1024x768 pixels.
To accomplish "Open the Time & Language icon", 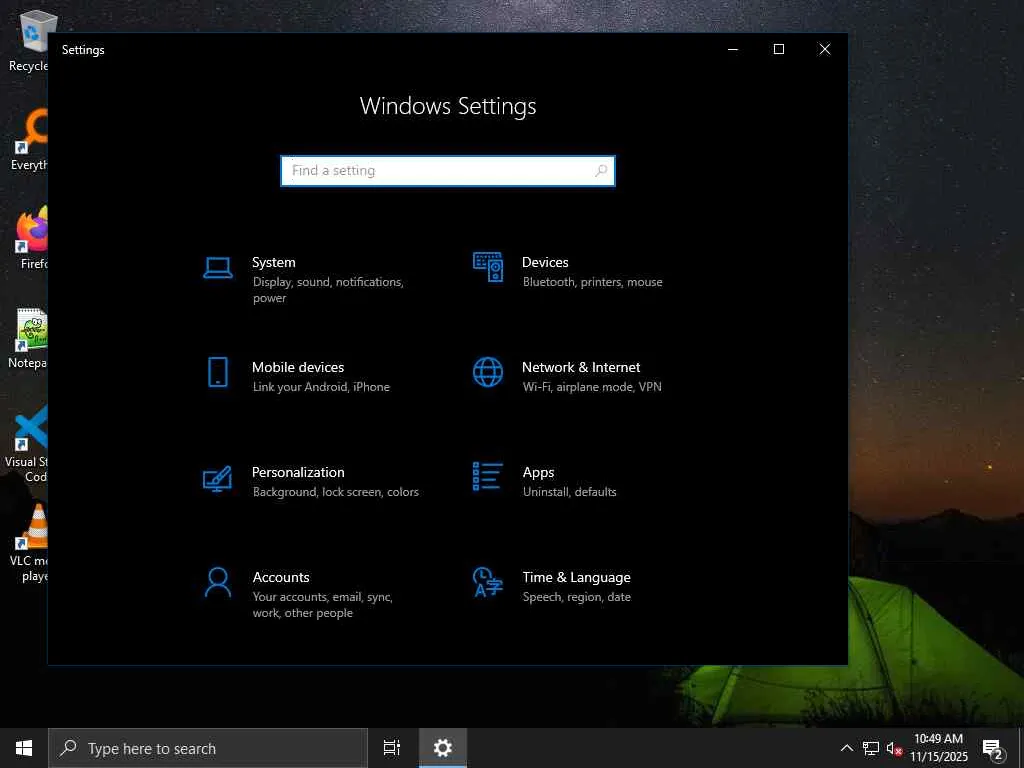I will tap(488, 582).
